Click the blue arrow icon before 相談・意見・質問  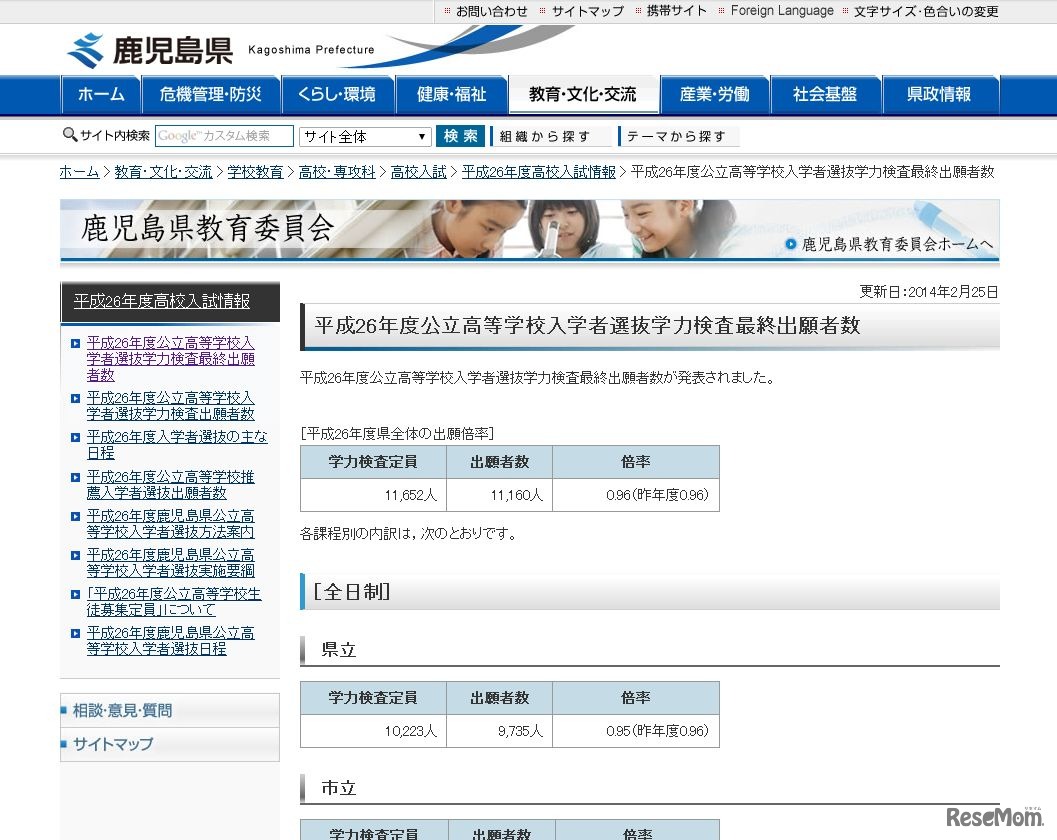coord(65,710)
